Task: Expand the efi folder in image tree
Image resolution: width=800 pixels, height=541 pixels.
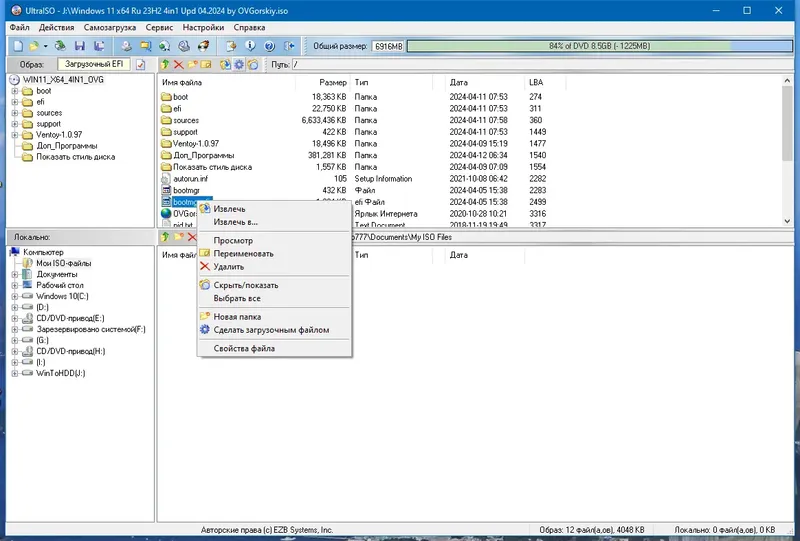Action: click(15, 102)
